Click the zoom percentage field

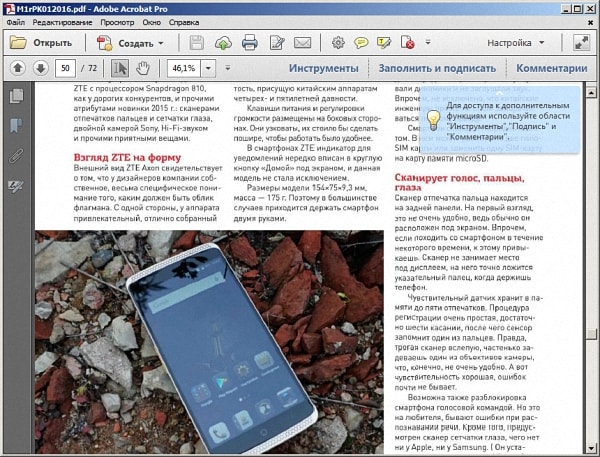point(184,68)
